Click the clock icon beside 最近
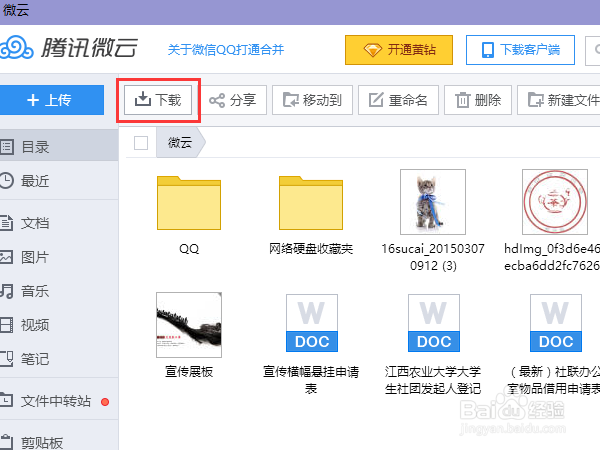This screenshot has width=600, height=450. (6, 181)
